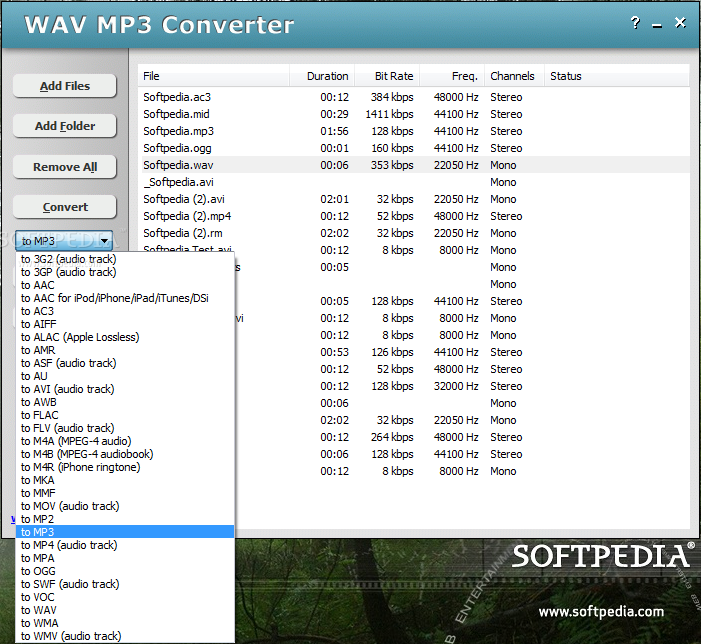The image size is (701, 644).
Task: Click the 264 kbps bit rate cell
Action: pos(392,437)
